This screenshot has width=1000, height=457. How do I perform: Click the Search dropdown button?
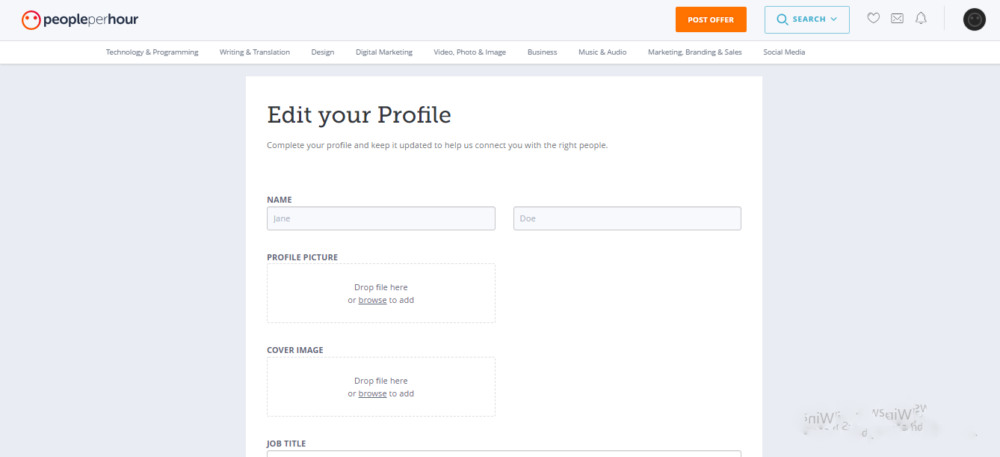coord(807,19)
